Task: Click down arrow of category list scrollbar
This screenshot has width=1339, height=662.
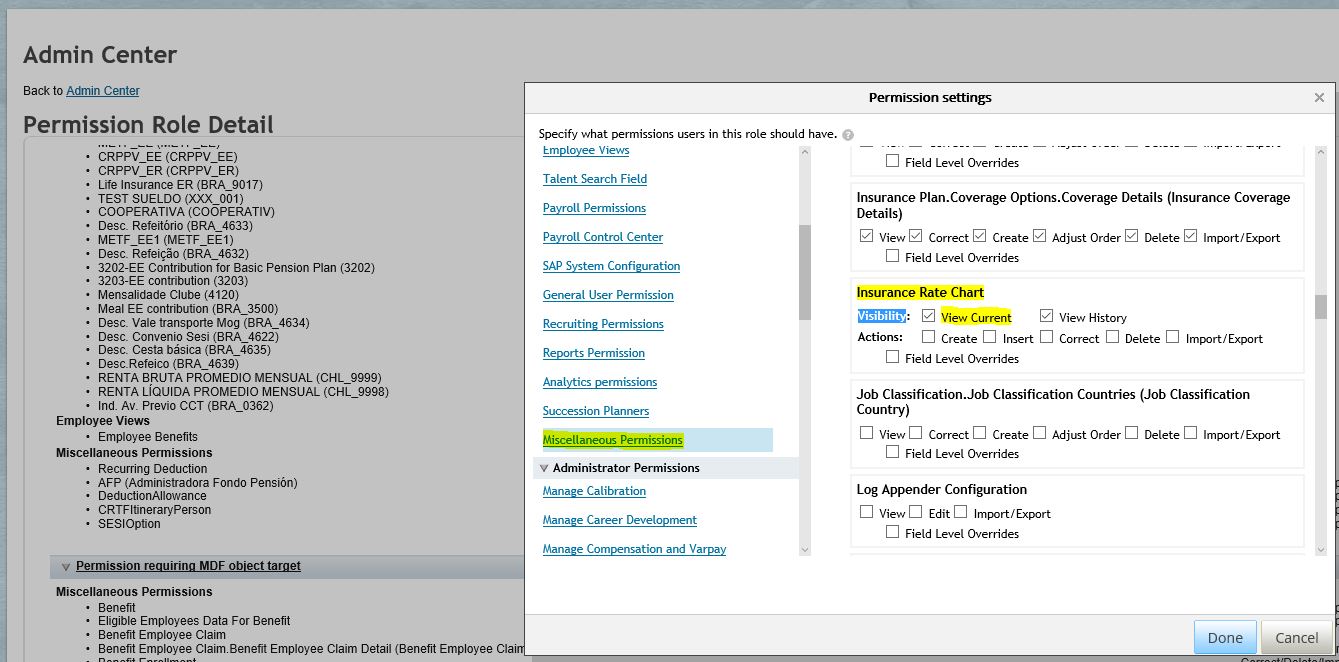Action: pyautogui.click(x=805, y=549)
